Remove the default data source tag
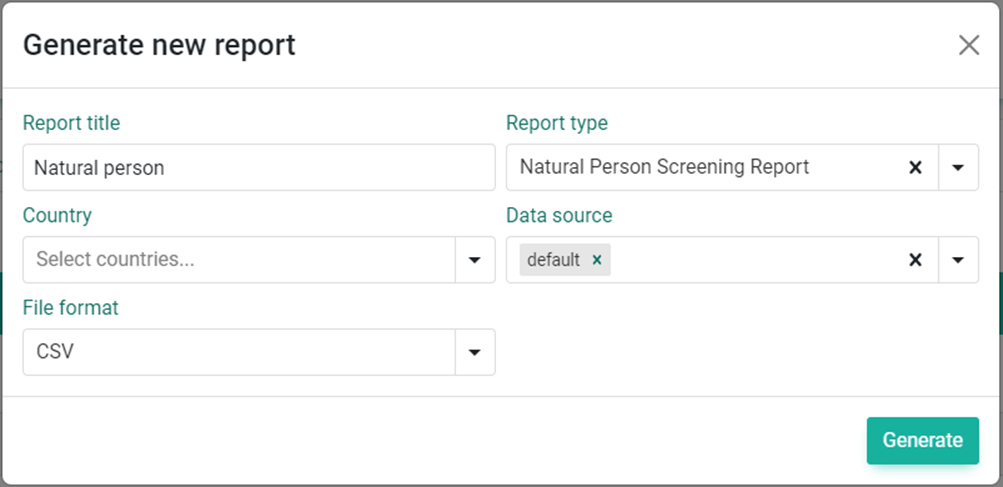Image resolution: width=1003 pixels, height=487 pixels. click(597, 260)
